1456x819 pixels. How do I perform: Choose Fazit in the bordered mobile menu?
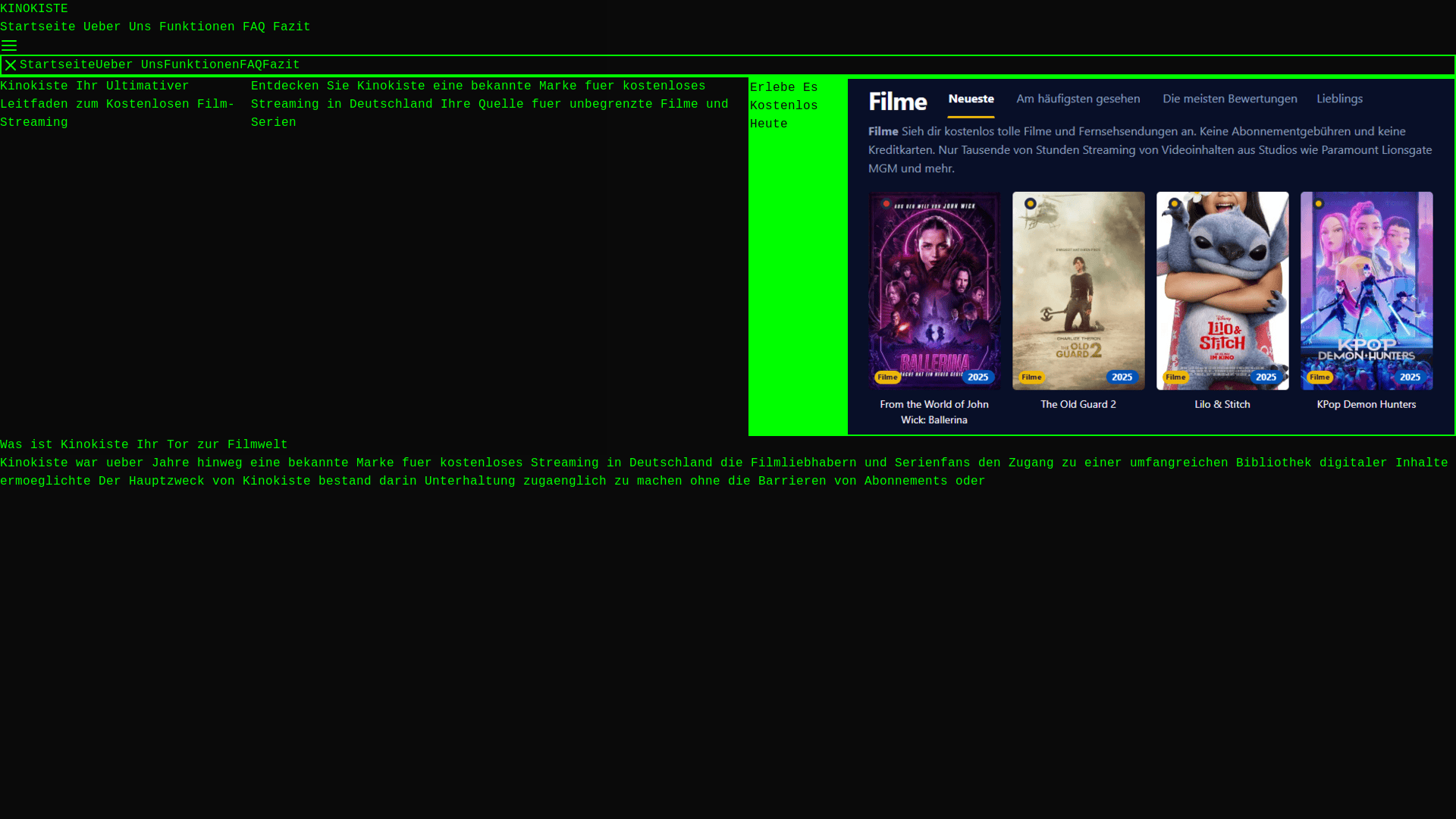[281, 65]
